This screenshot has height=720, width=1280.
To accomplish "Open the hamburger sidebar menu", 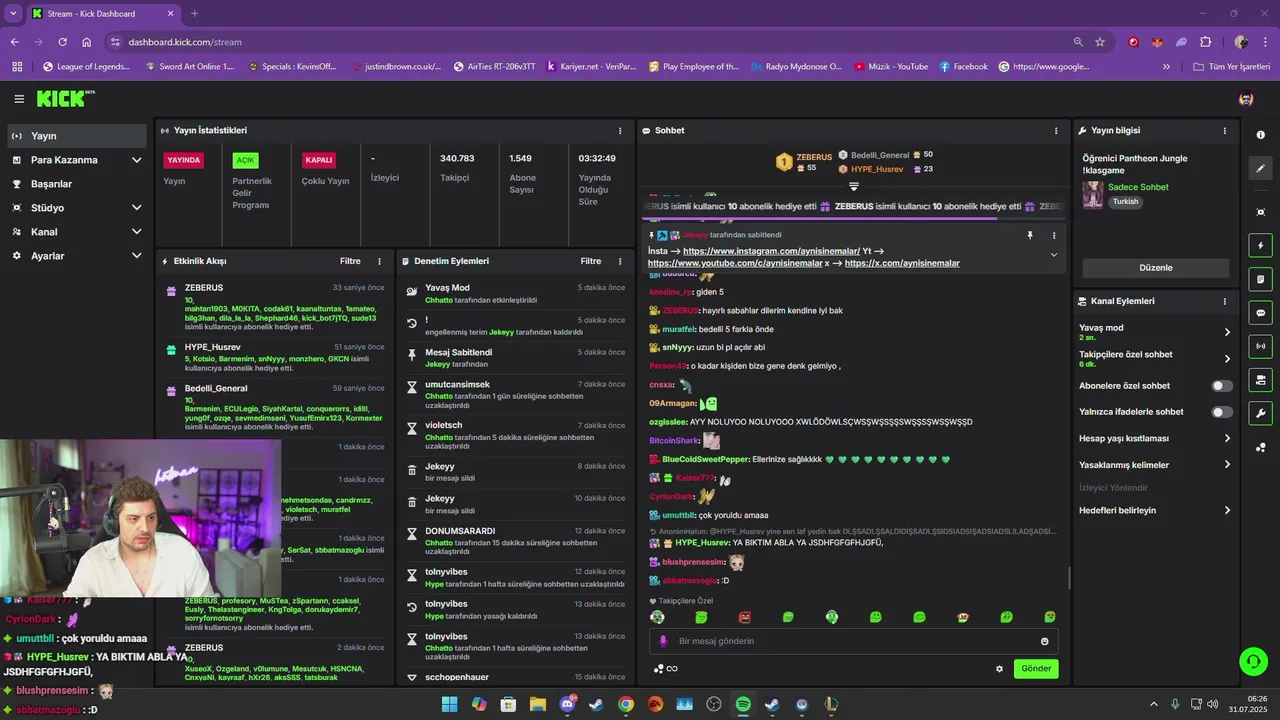I will pos(19,99).
